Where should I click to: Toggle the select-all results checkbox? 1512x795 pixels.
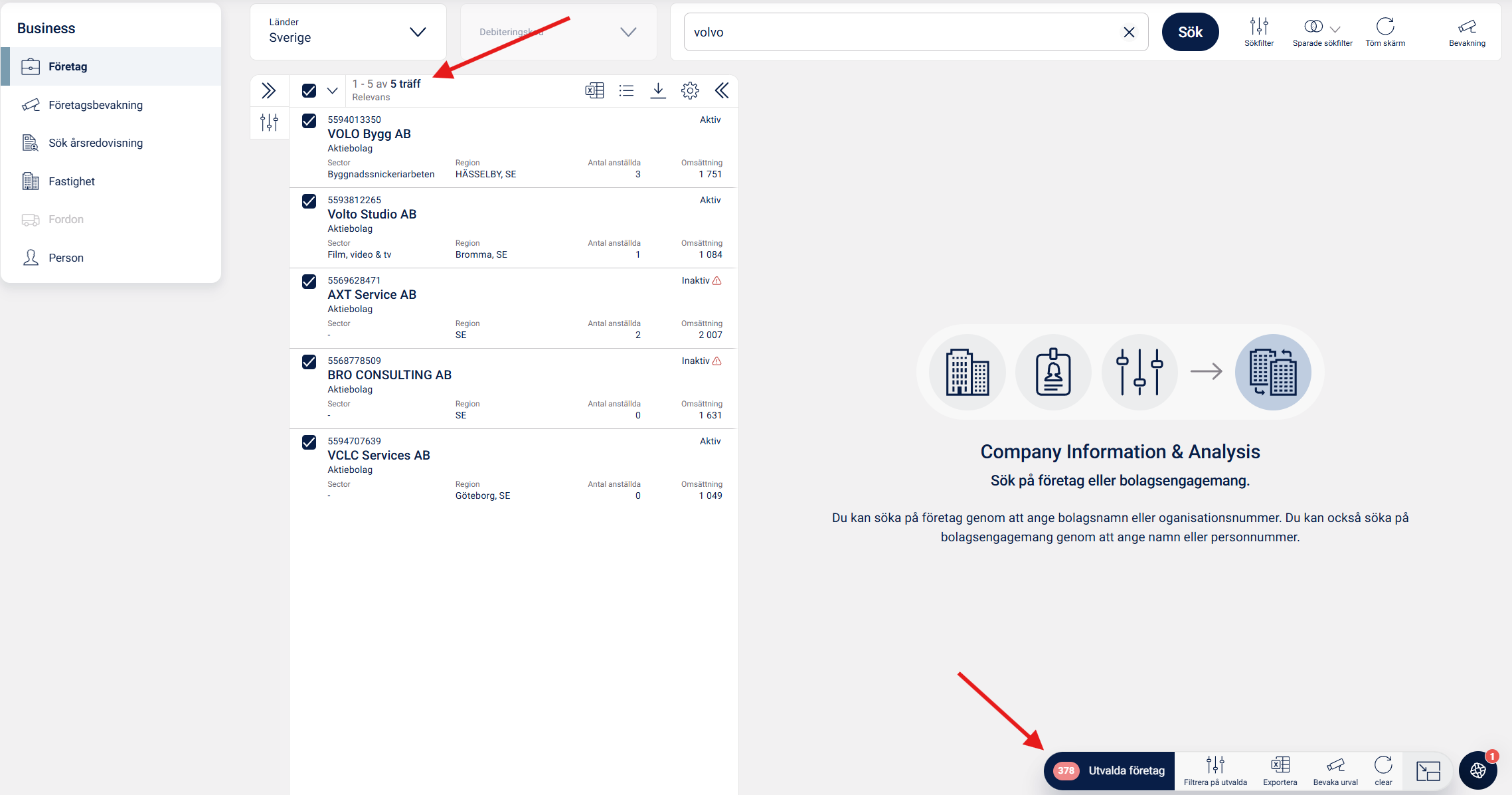(309, 90)
